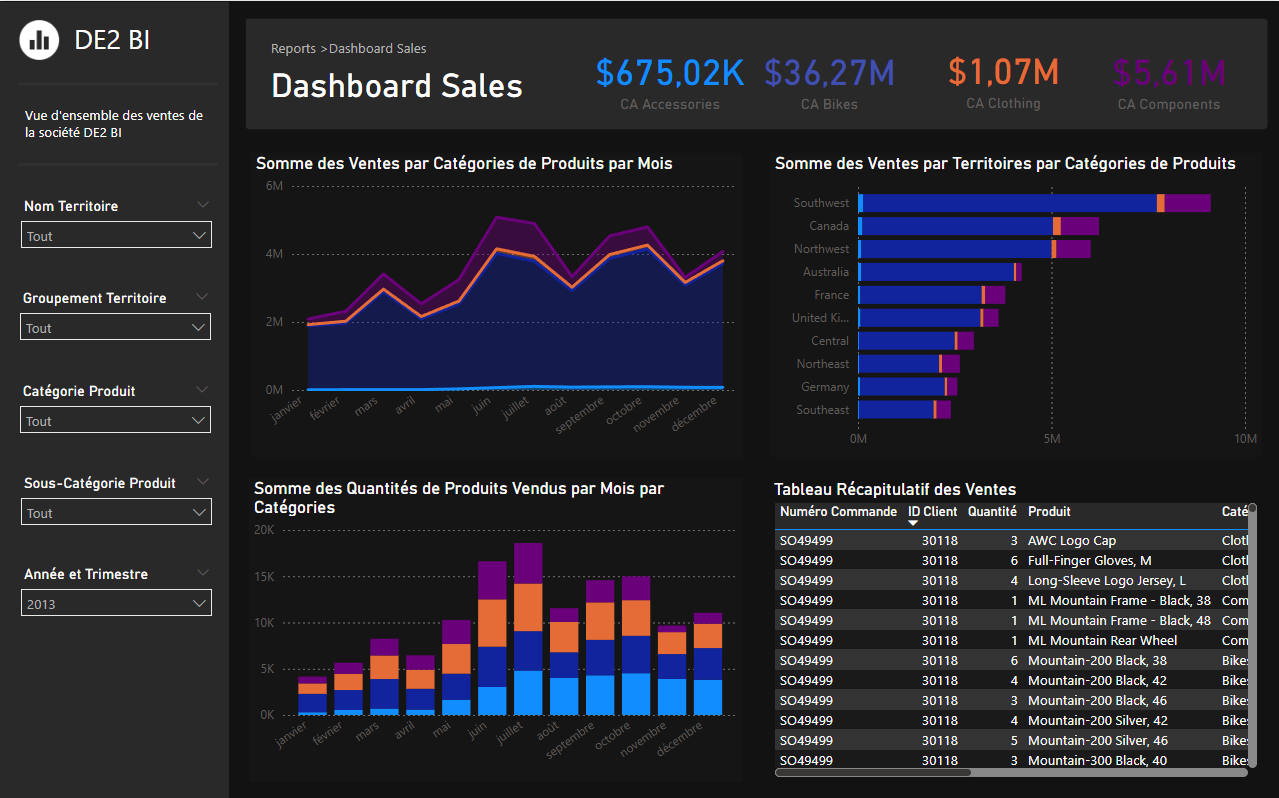Open the Groupement Territoire dropdown
The width and height of the screenshot is (1279, 798).
tap(116, 328)
